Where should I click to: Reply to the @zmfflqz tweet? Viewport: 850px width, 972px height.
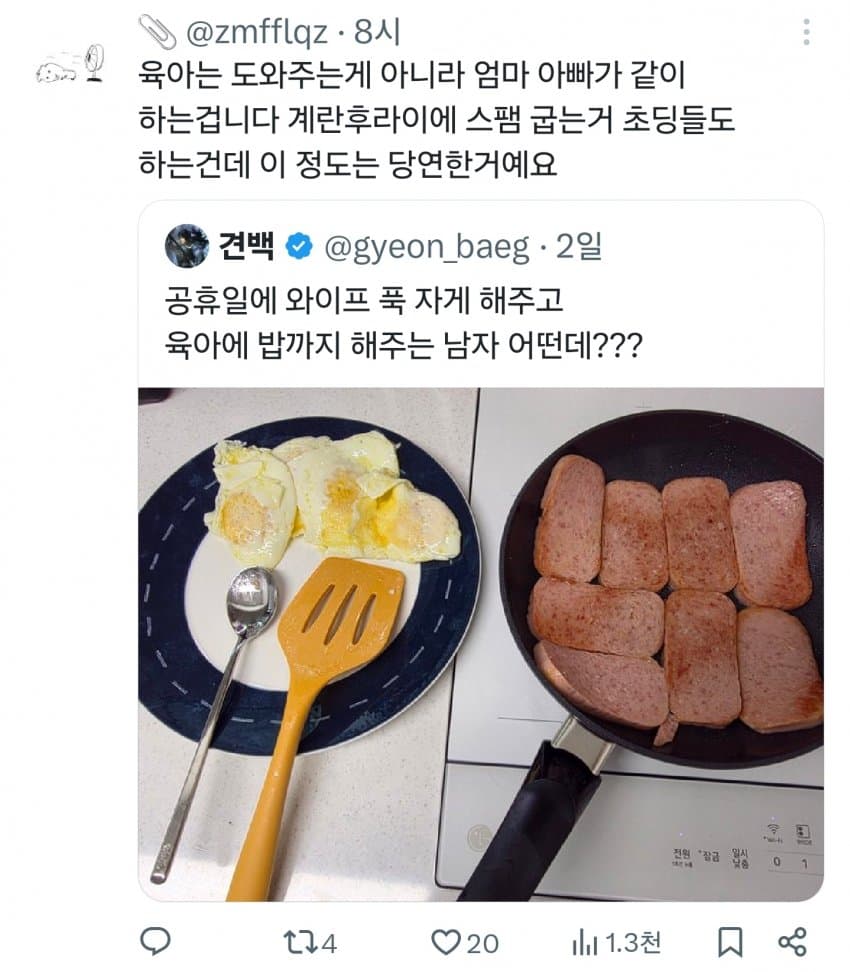coord(155,941)
